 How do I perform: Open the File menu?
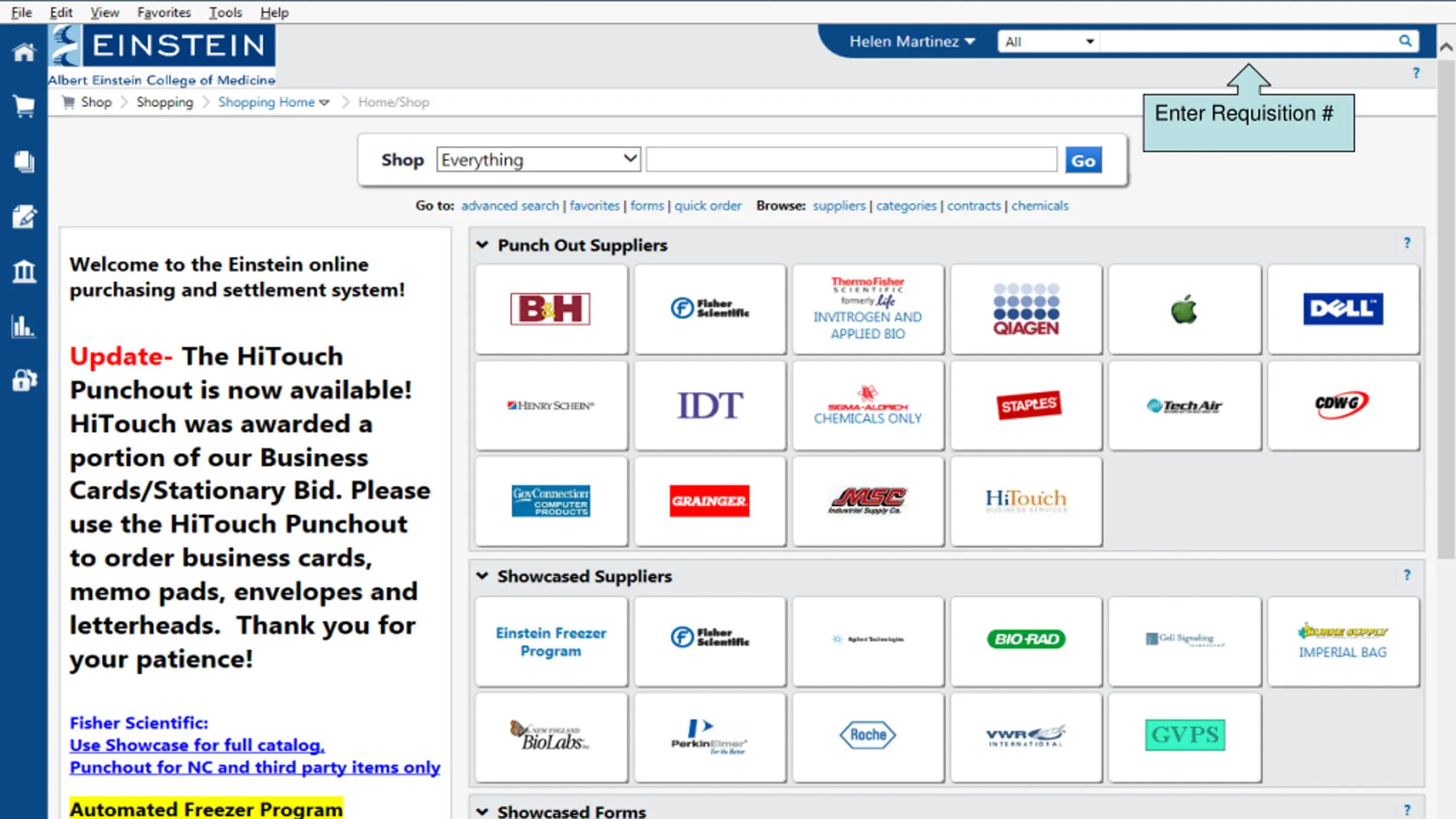pos(22,12)
